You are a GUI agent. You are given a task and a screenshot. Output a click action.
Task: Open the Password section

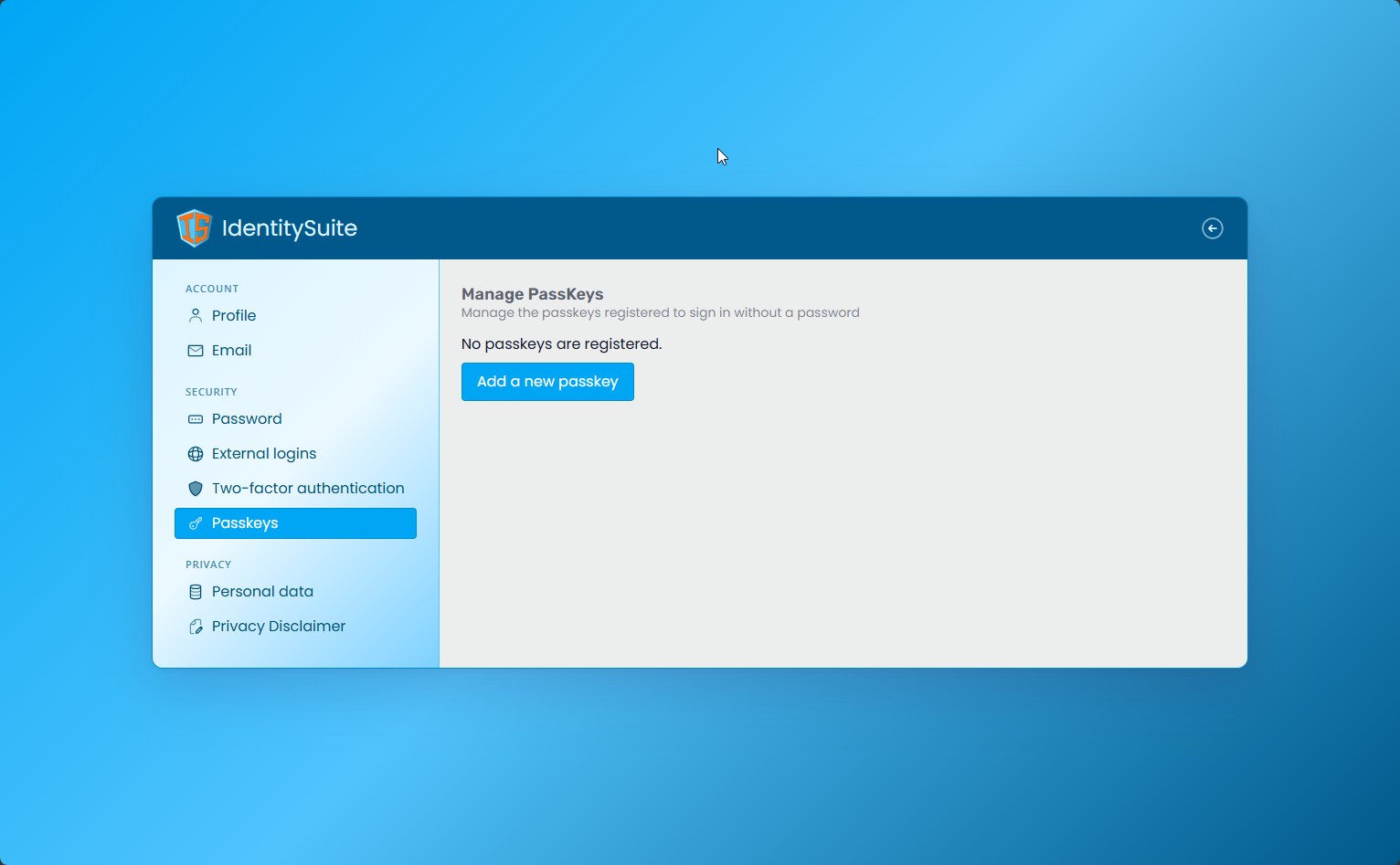coord(295,419)
